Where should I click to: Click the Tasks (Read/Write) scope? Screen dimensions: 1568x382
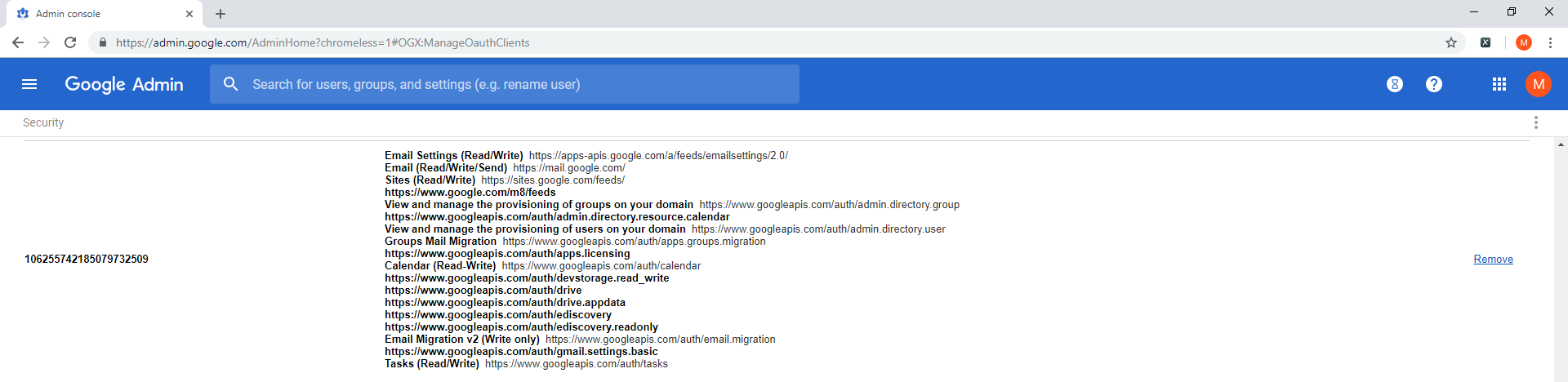(x=432, y=364)
